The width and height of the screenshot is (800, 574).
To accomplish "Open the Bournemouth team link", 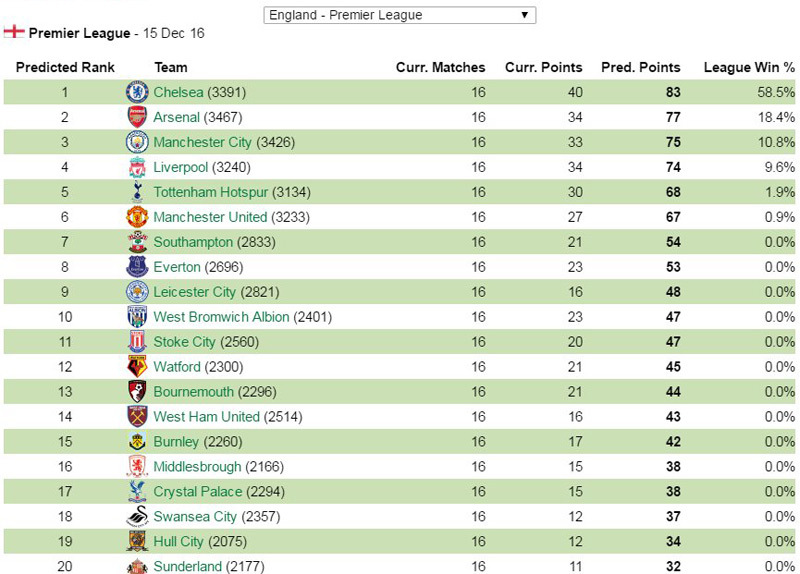I will click(193, 392).
